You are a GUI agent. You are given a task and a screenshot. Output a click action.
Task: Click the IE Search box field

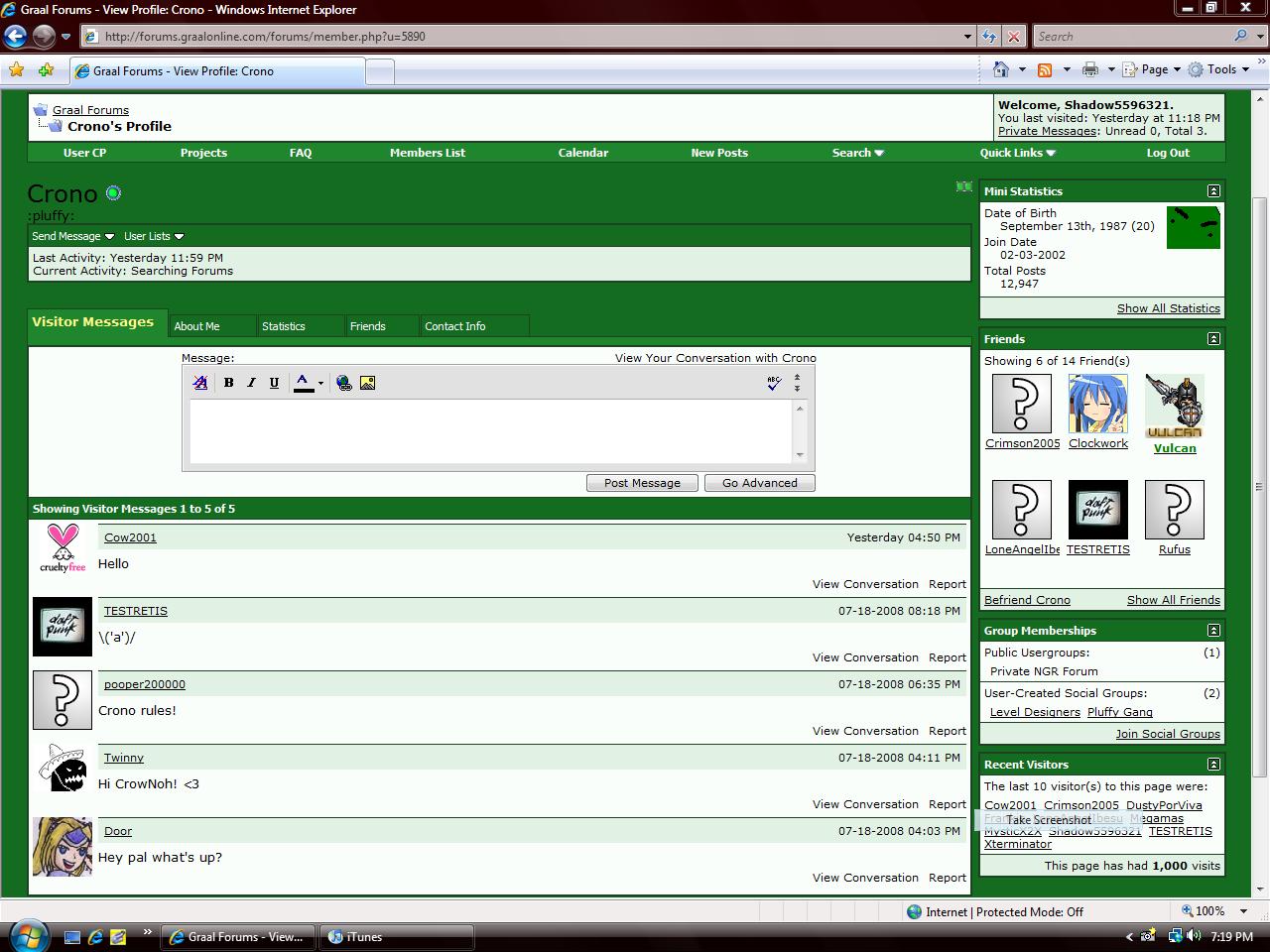[1131, 37]
